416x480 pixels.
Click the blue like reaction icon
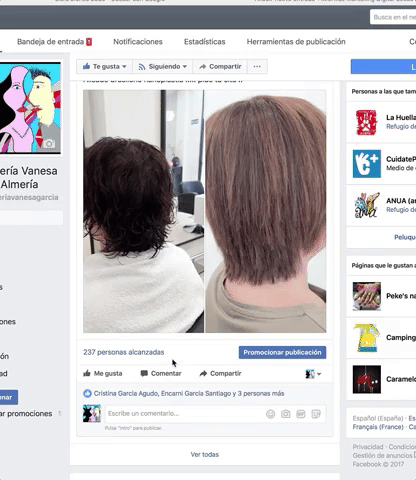point(87,393)
